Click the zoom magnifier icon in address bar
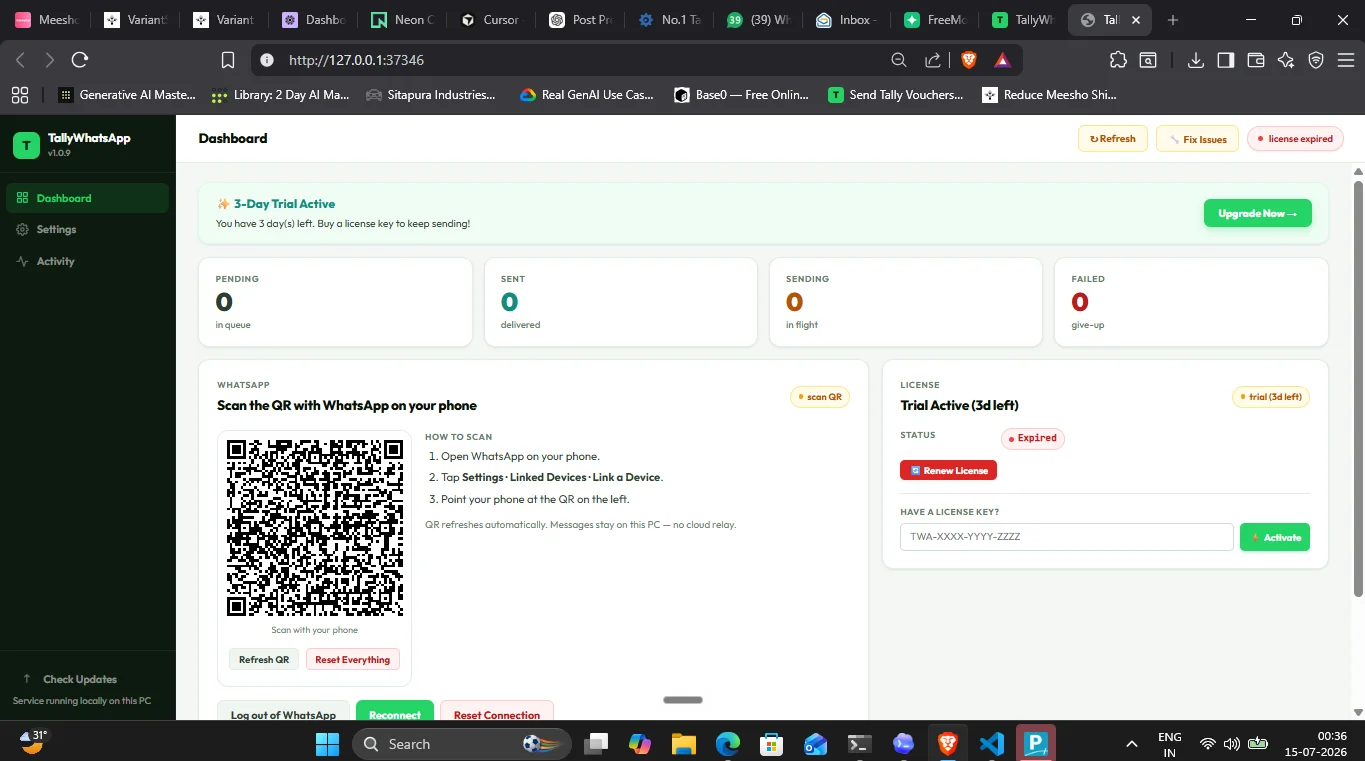 pyautogui.click(x=899, y=60)
